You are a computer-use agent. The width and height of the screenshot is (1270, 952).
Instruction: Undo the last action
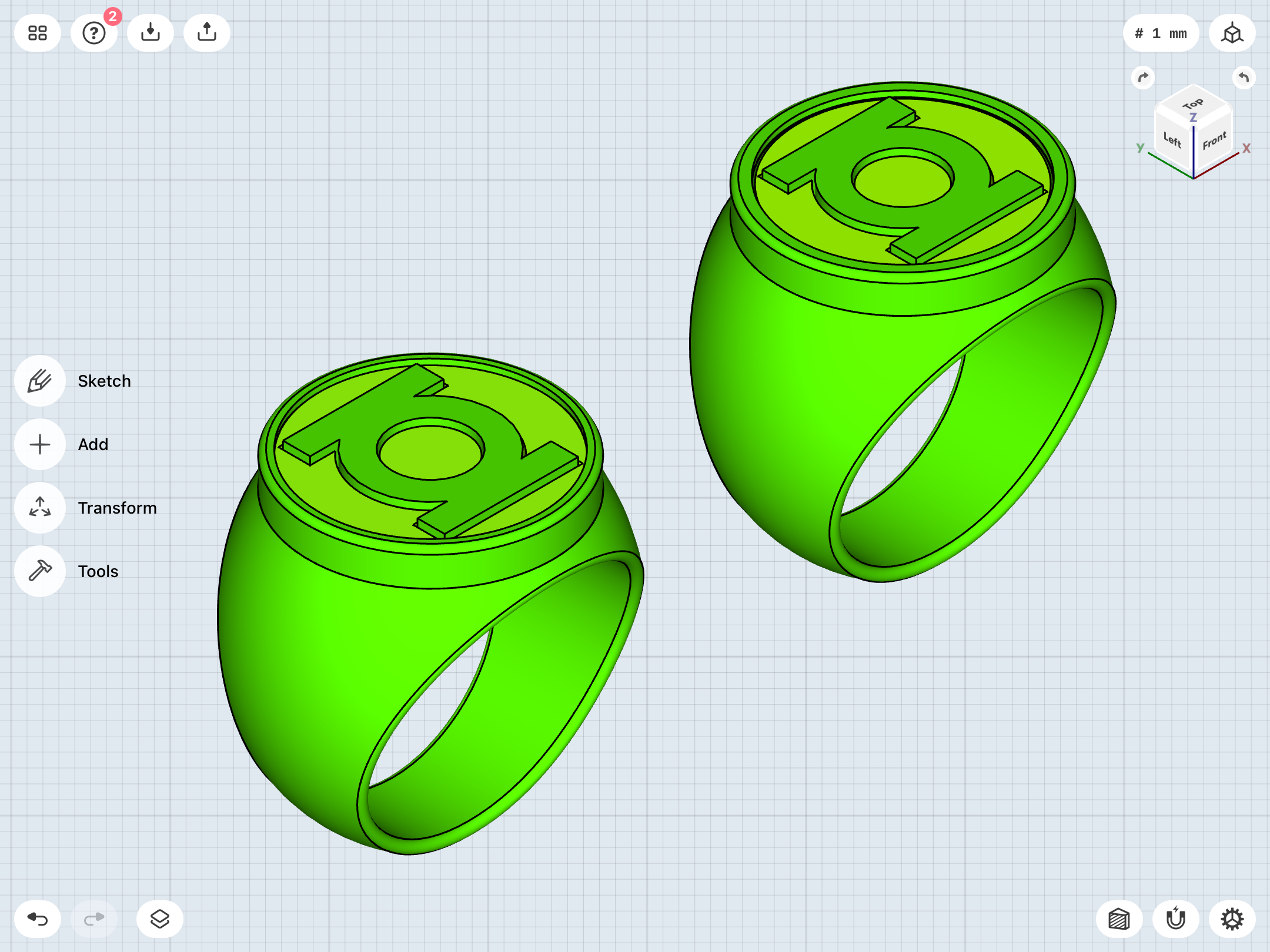(38, 919)
